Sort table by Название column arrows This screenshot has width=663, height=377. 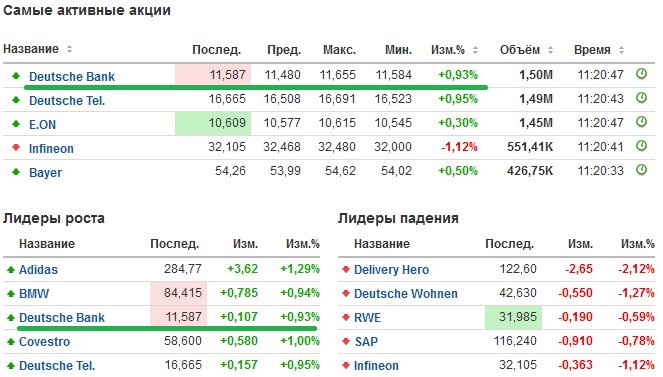click(x=69, y=49)
